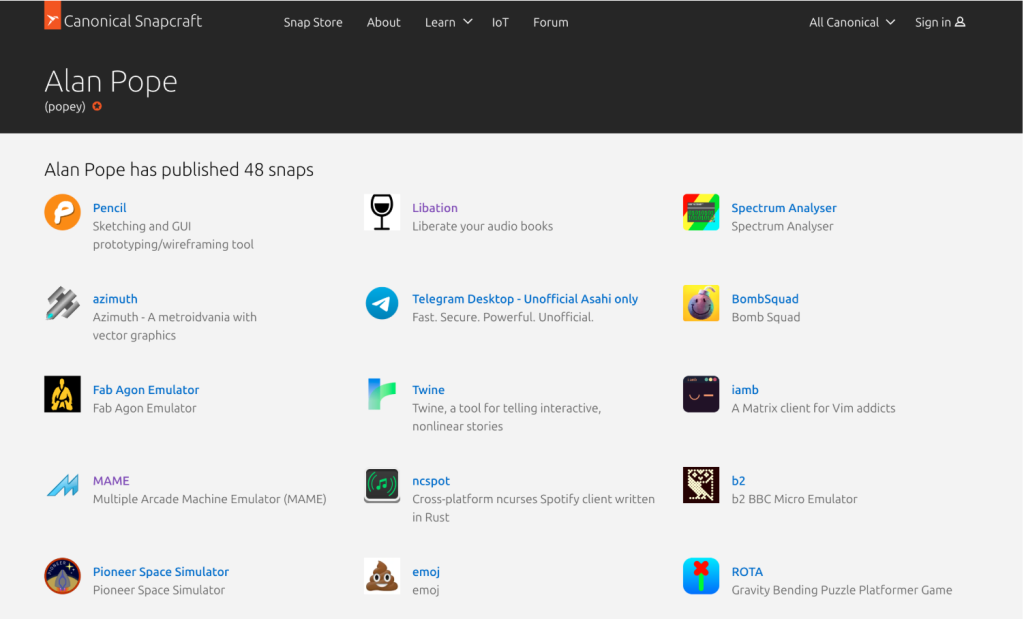This screenshot has width=1024, height=619.
Task: Click the b2 BBC Micro owl icon
Action: point(701,485)
